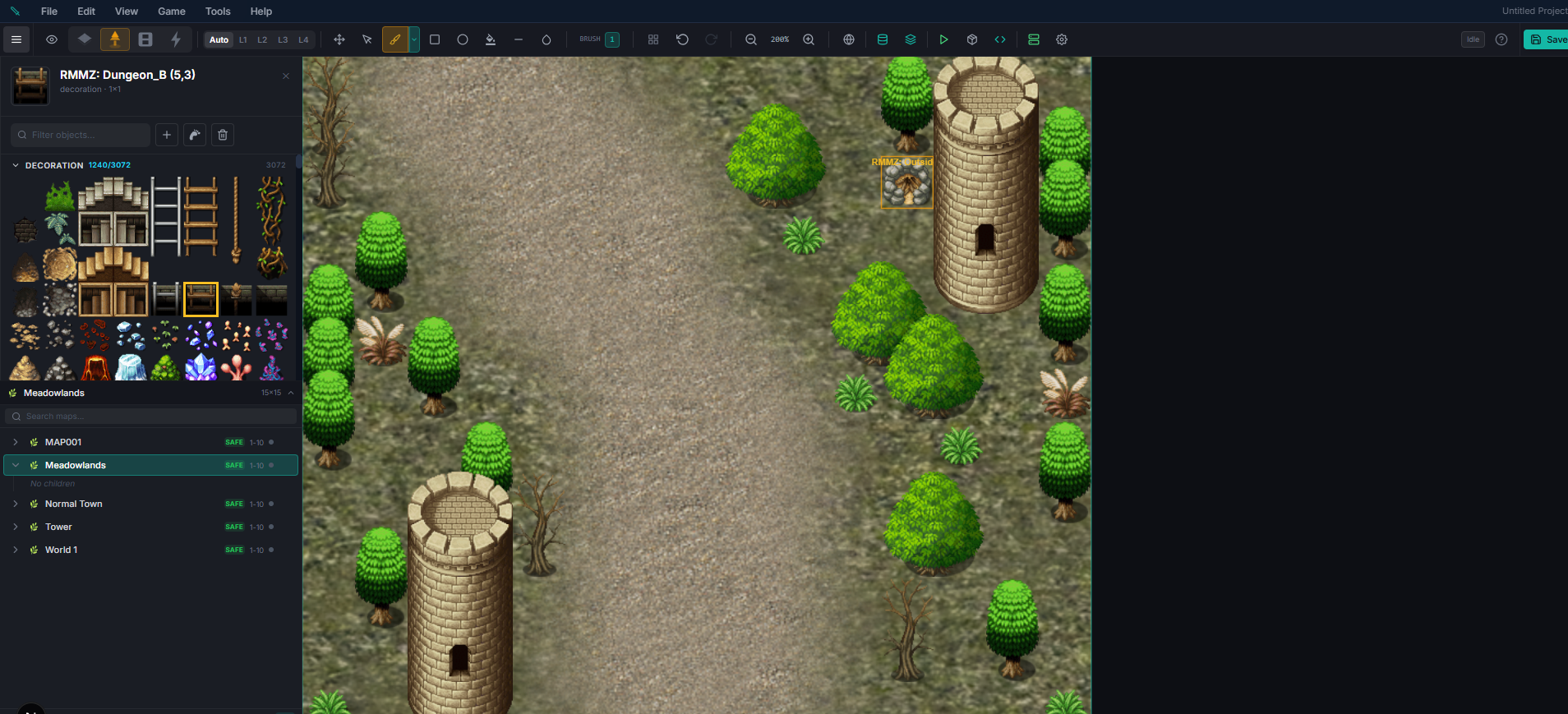Change the brush size value
Image resolution: width=1568 pixels, height=714 pixels.
click(x=612, y=39)
